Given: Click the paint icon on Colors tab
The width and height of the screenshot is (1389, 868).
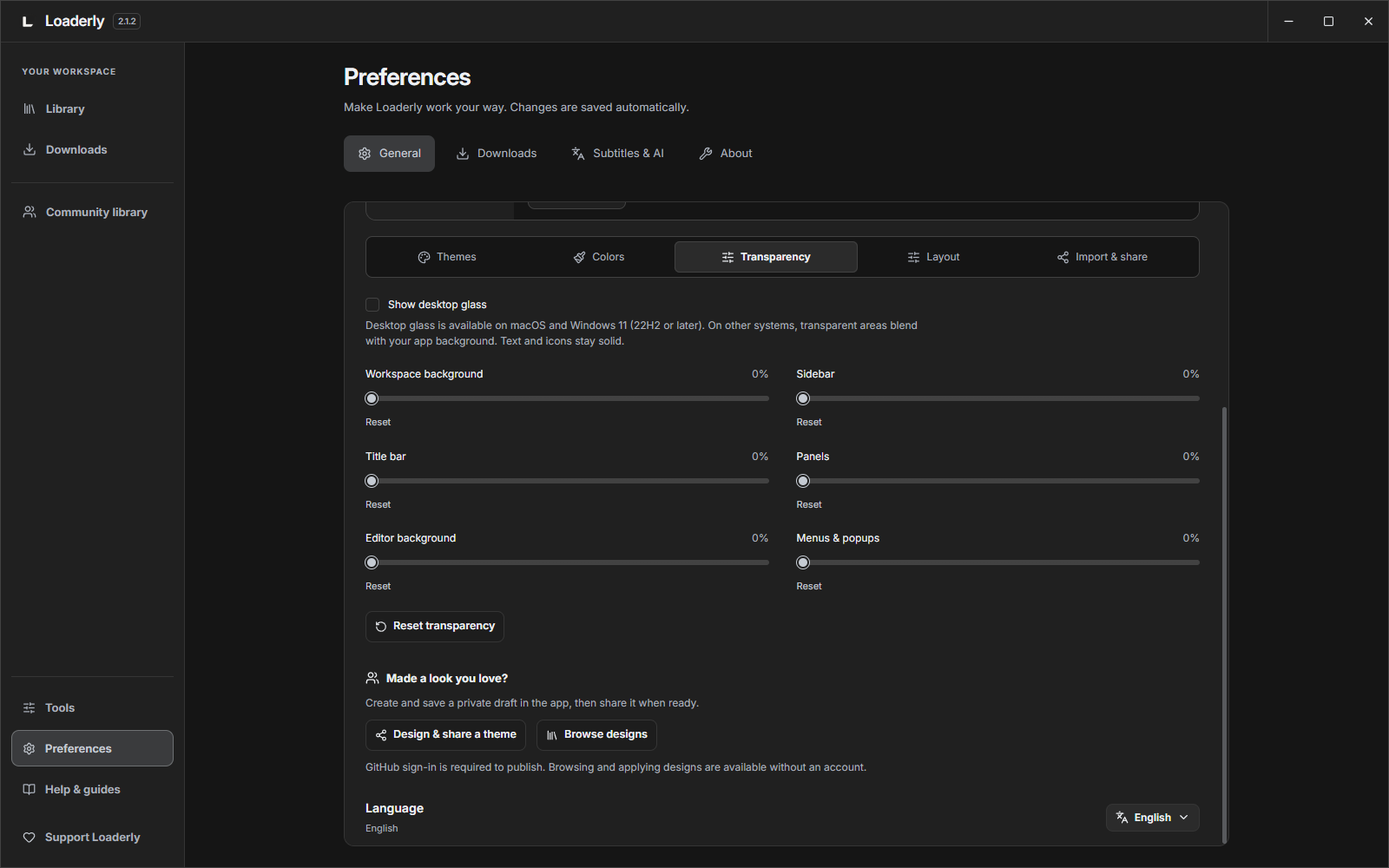Looking at the screenshot, I should click(x=580, y=257).
